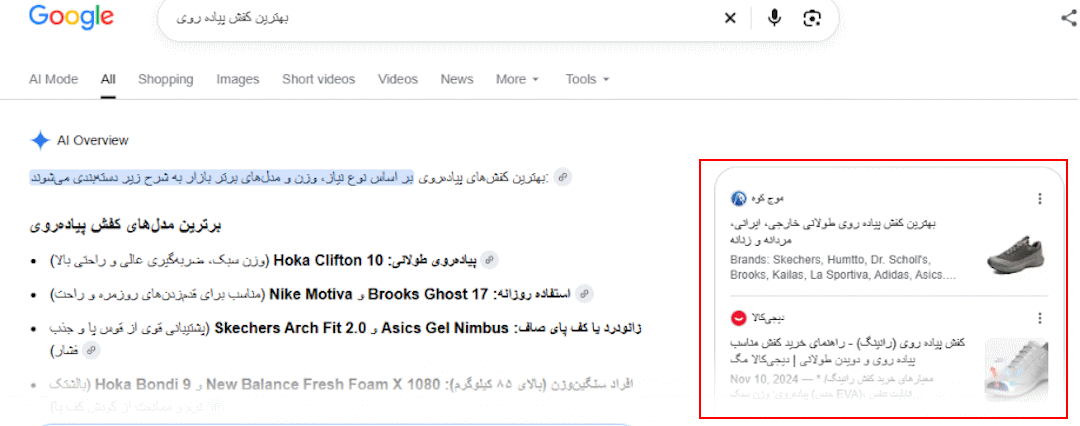Viewport: 1080px width, 426px height.
Task: Open link icon next to Hoka Clifton 10
Action: (x=489, y=261)
